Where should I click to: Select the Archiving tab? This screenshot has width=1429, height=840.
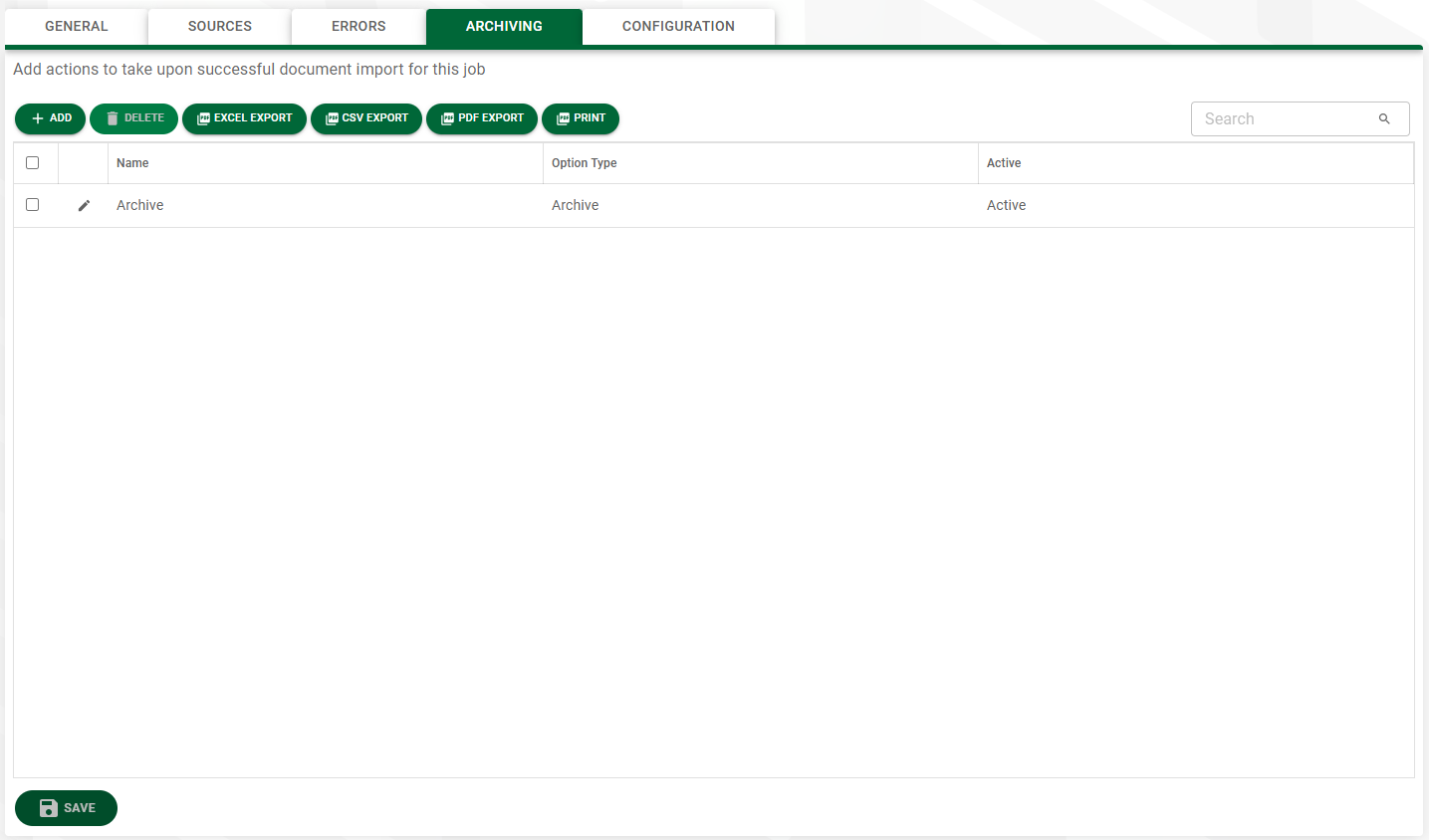504,27
